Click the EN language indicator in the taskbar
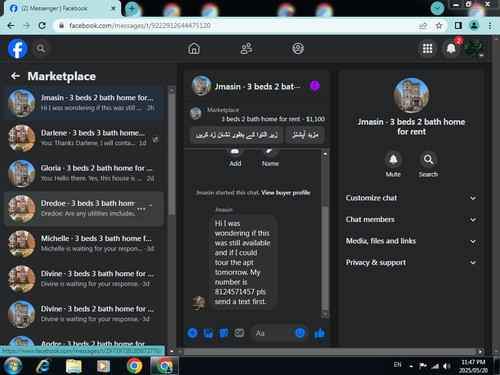The height and width of the screenshot is (375, 500). click(397, 365)
